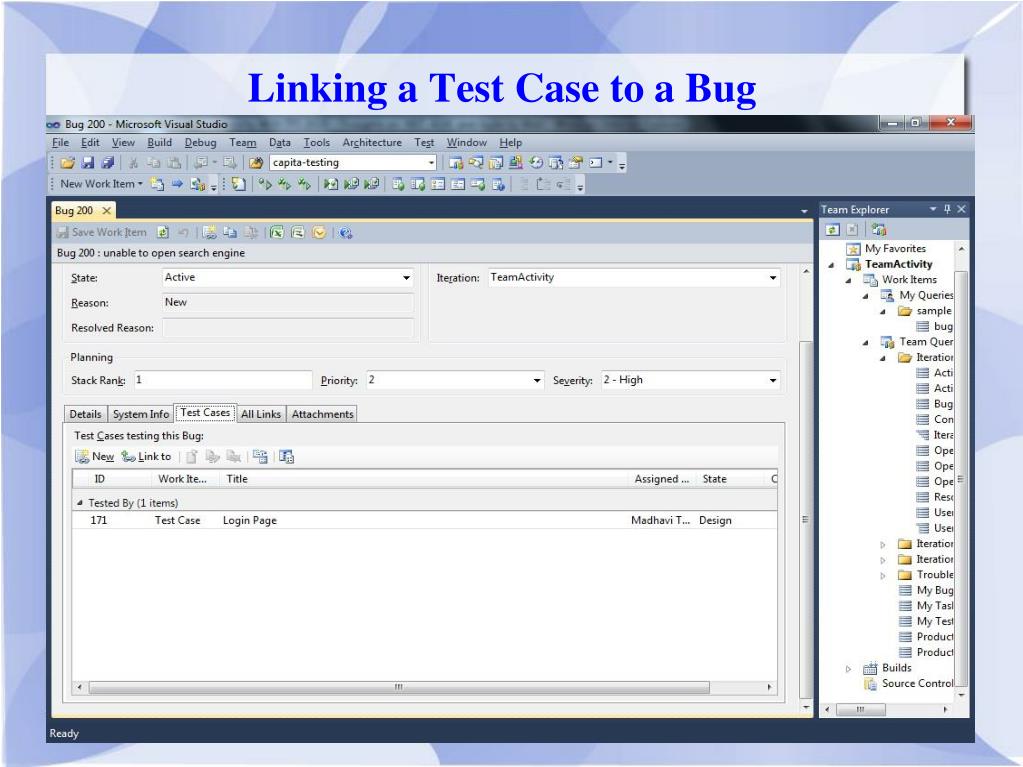Open the File menu
1023x767 pixels.
click(x=61, y=142)
